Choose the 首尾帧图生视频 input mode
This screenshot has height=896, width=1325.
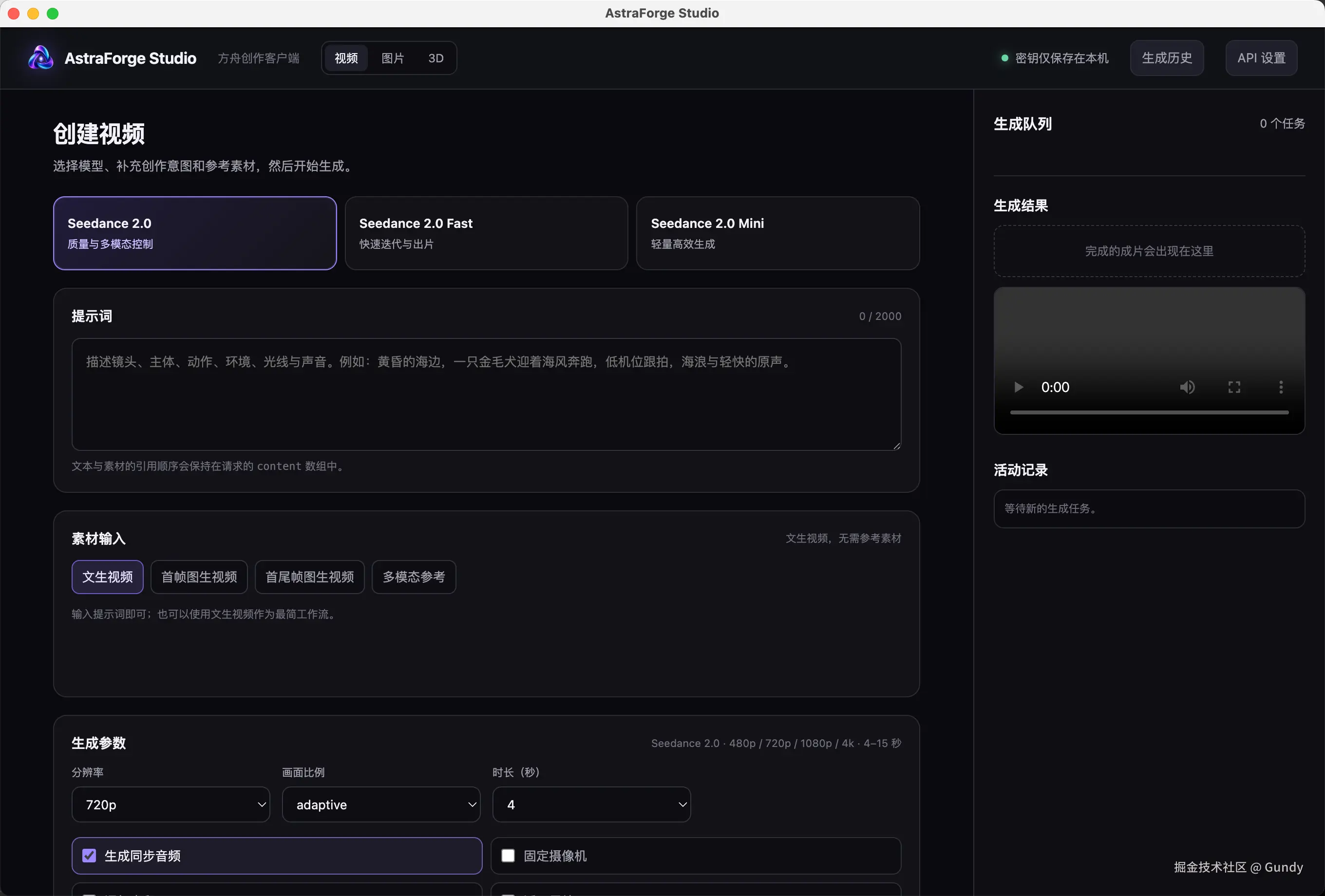310,577
